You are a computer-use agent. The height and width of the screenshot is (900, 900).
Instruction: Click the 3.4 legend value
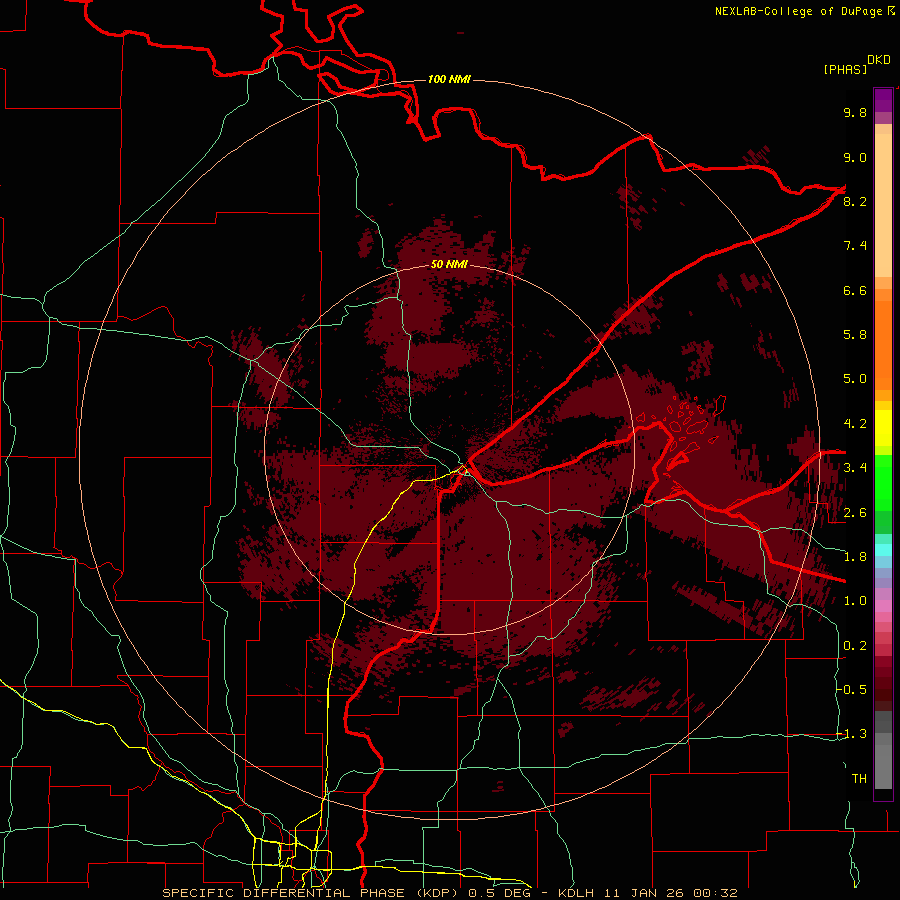click(x=855, y=468)
